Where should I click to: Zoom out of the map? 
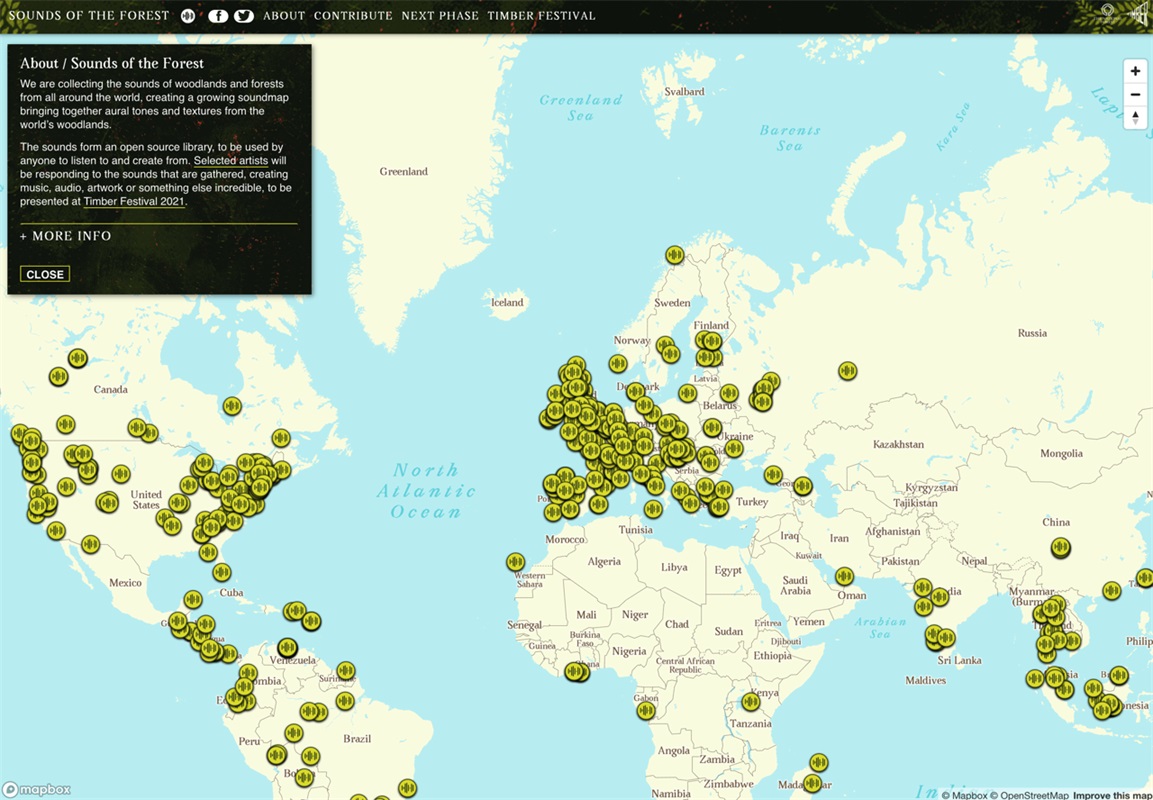tap(1135, 95)
